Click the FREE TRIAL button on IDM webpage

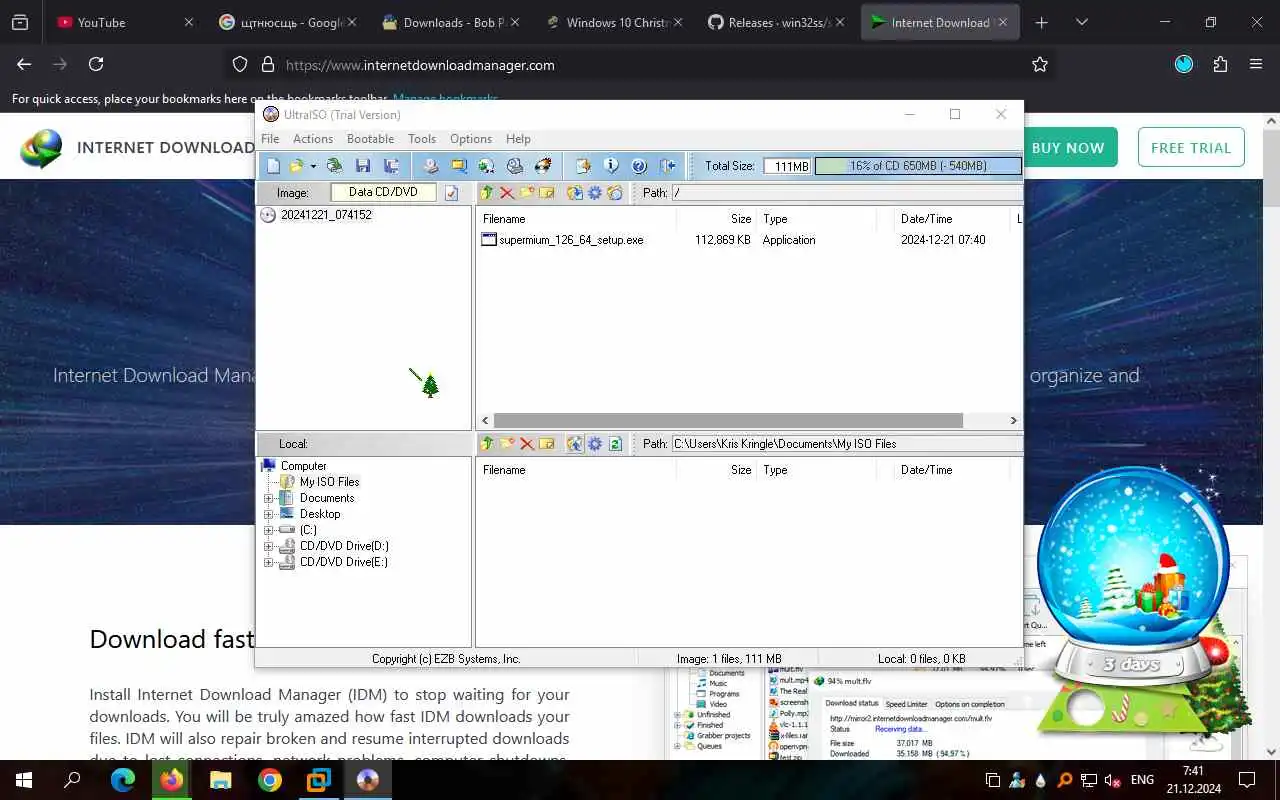point(1191,147)
